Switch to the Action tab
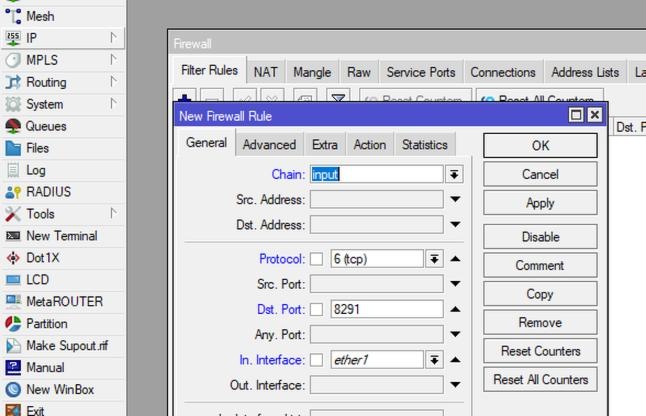Screen dimensions: 646x416 (x=370, y=145)
